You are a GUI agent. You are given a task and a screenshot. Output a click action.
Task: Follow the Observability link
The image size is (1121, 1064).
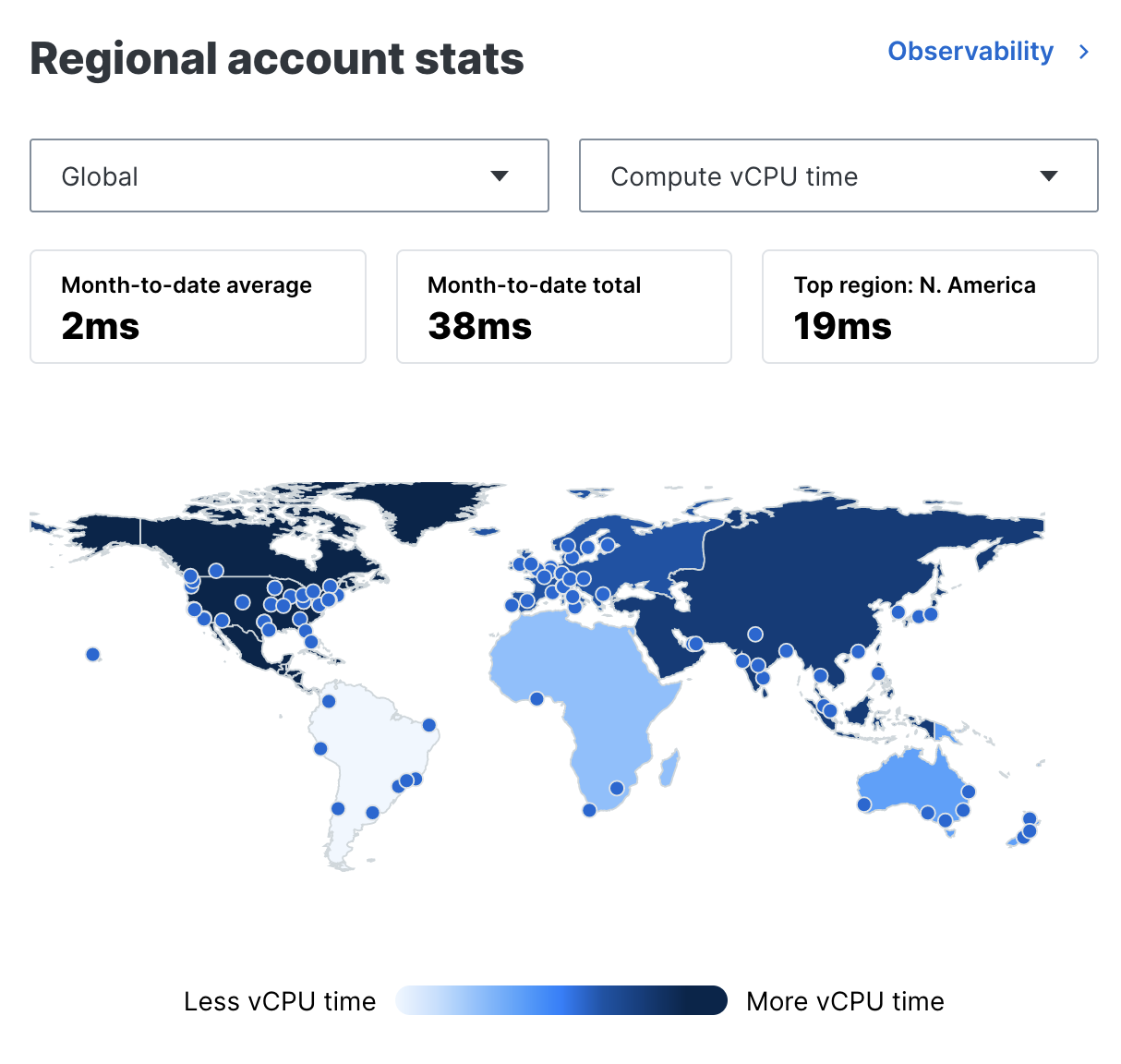point(970,52)
